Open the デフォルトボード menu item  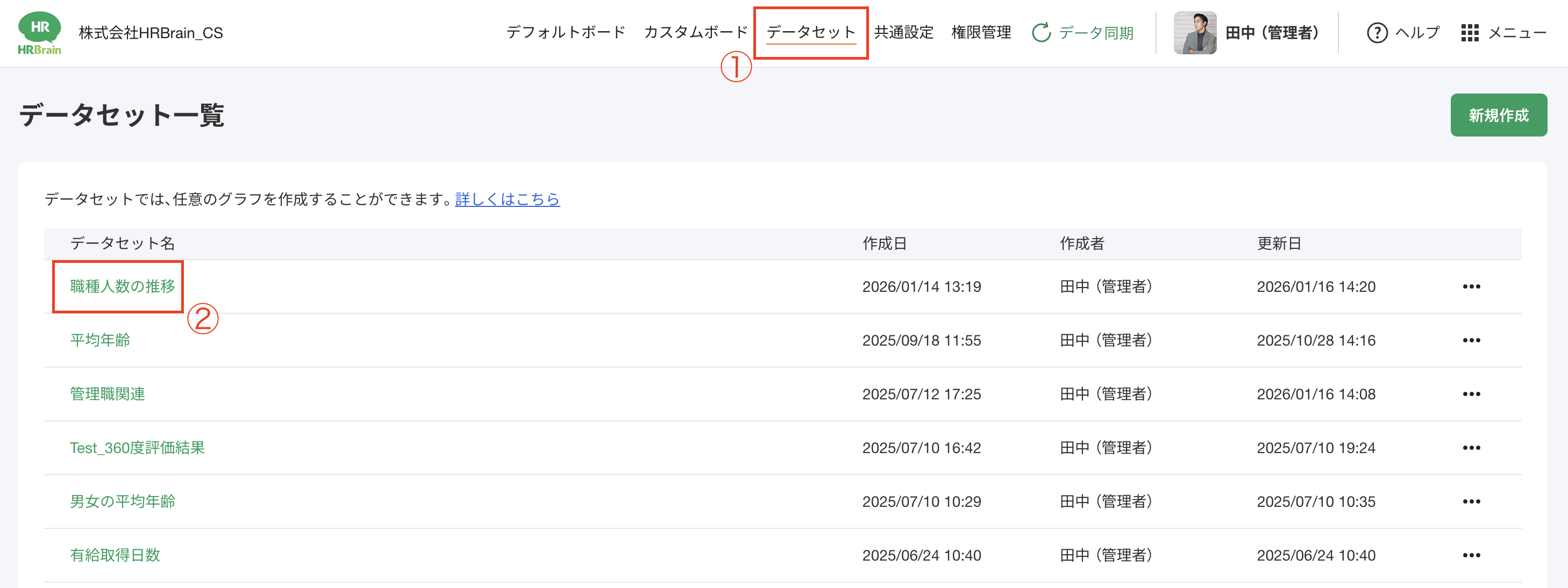(566, 32)
